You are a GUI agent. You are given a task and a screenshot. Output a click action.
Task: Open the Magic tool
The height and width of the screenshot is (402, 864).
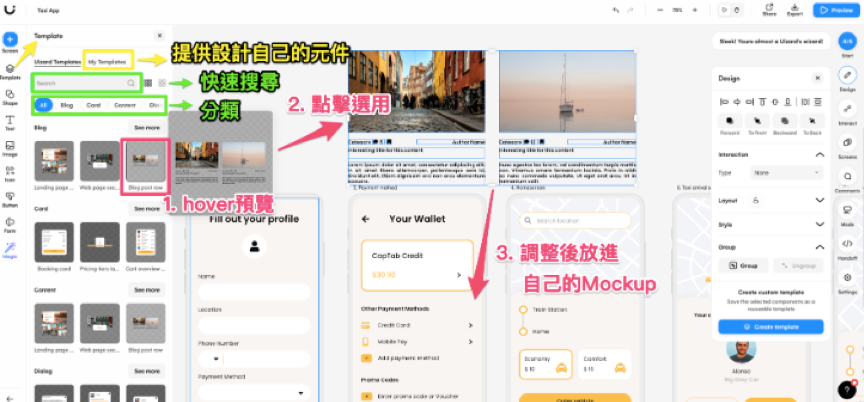point(10,250)
